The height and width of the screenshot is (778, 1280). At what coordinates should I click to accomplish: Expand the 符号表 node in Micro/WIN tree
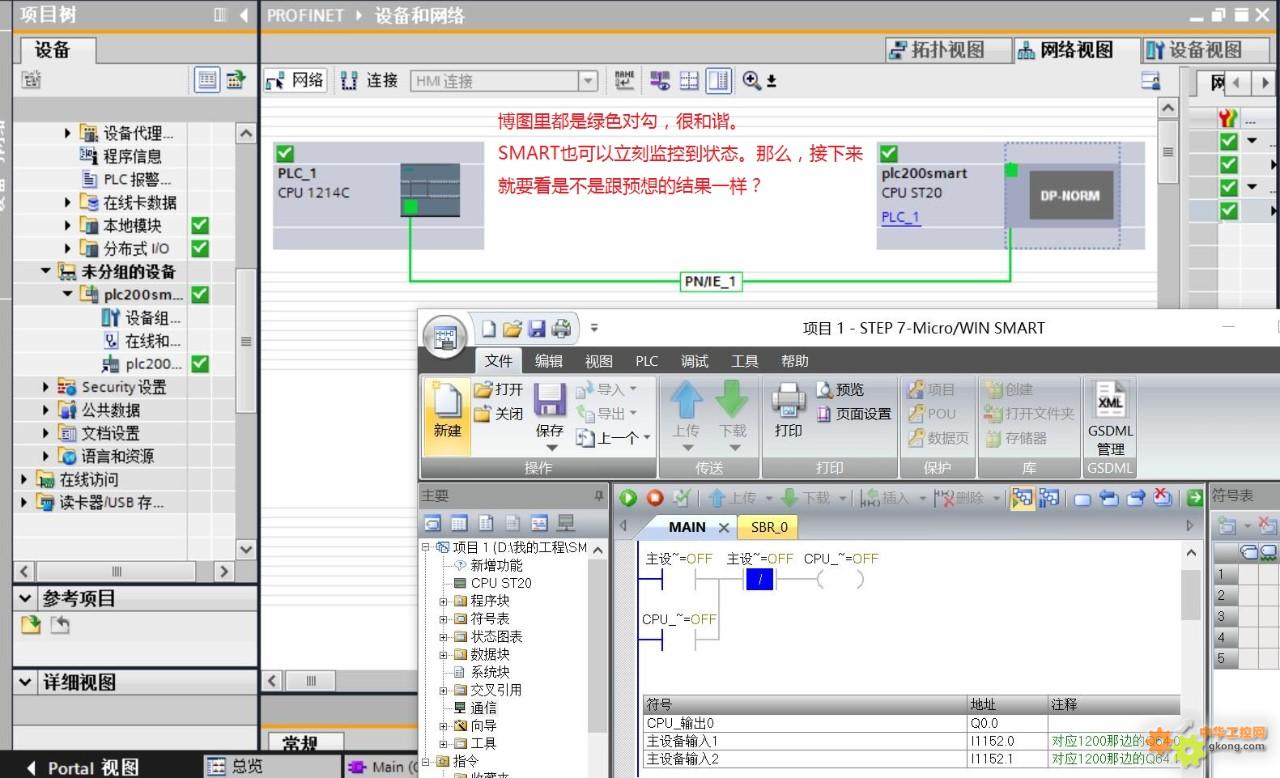[x=444, y=619]
